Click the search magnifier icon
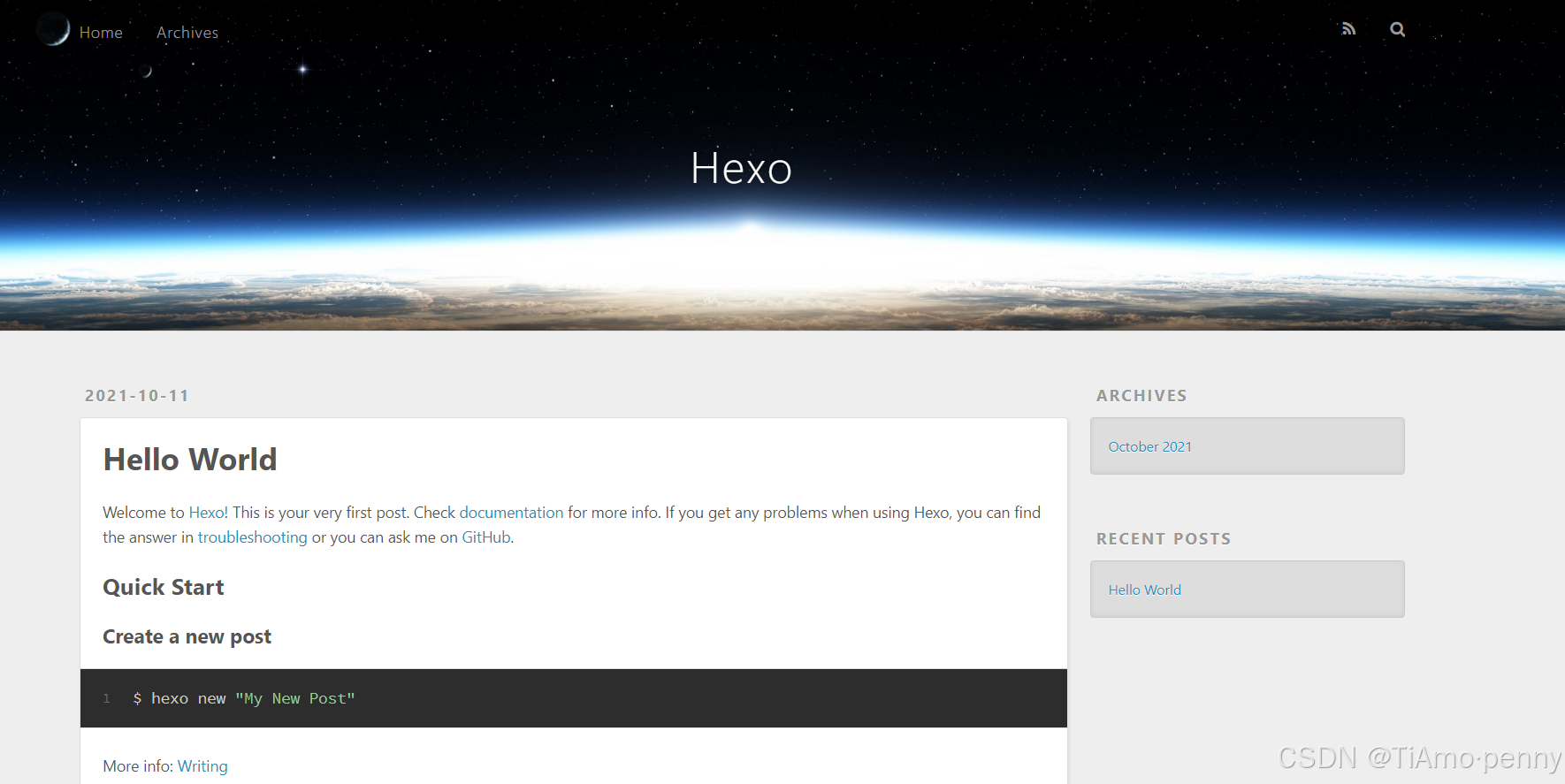Screen dimensions: 1565x784 [1397, 29]
